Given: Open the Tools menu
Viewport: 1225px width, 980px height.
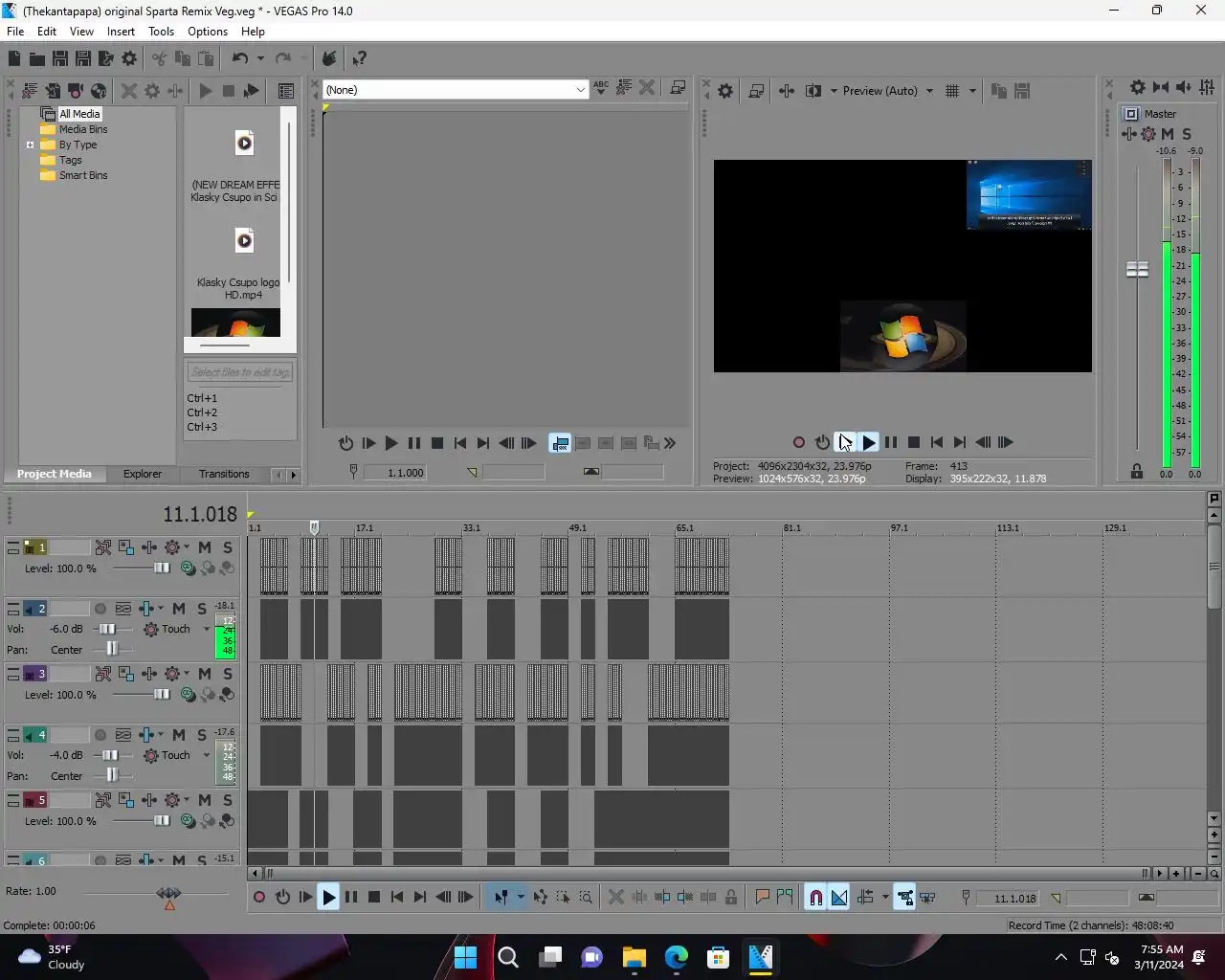Looking at the screenshot, I should pyautogui.click(x=161, y=32).
